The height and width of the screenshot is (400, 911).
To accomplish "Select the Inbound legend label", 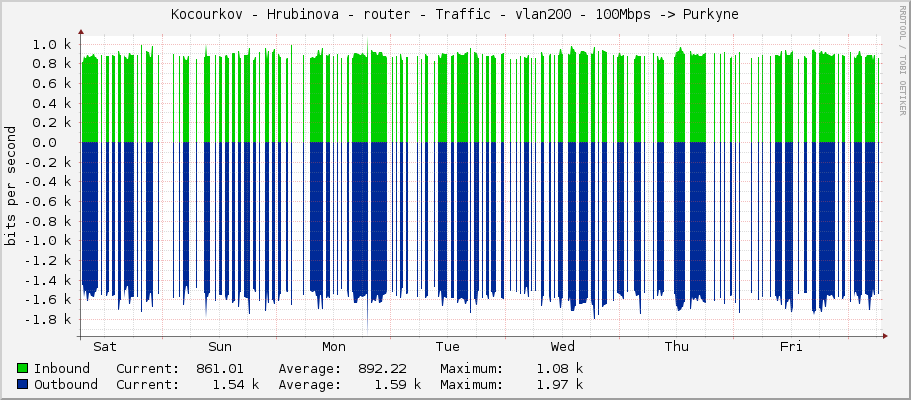I will 62,368.
